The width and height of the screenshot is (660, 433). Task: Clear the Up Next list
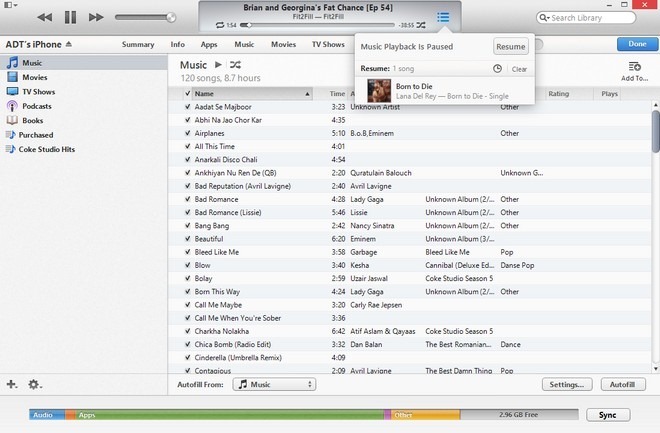(x=519, y=69)
